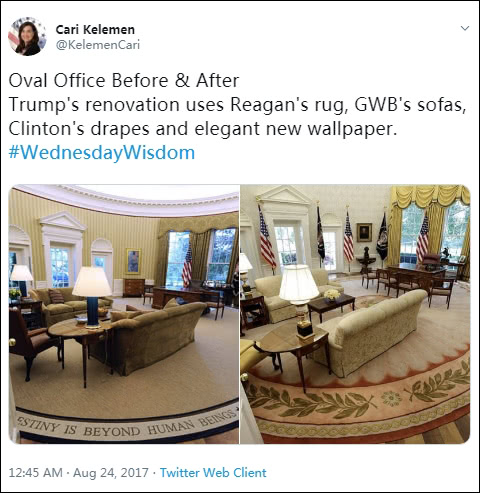Open the #WednesdayWisdom hashtag link
Image resolution: width=480 pixels, height=493 pixels.
102,153
